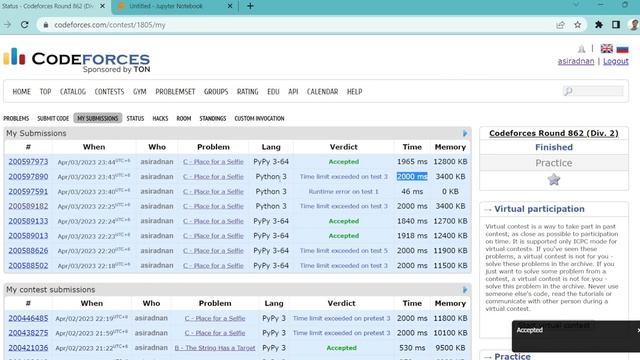Image resolution: width=640 pixels, height=360 pixels.
Task: Switch language with the UK flag icon
Action: click(607, 49)
